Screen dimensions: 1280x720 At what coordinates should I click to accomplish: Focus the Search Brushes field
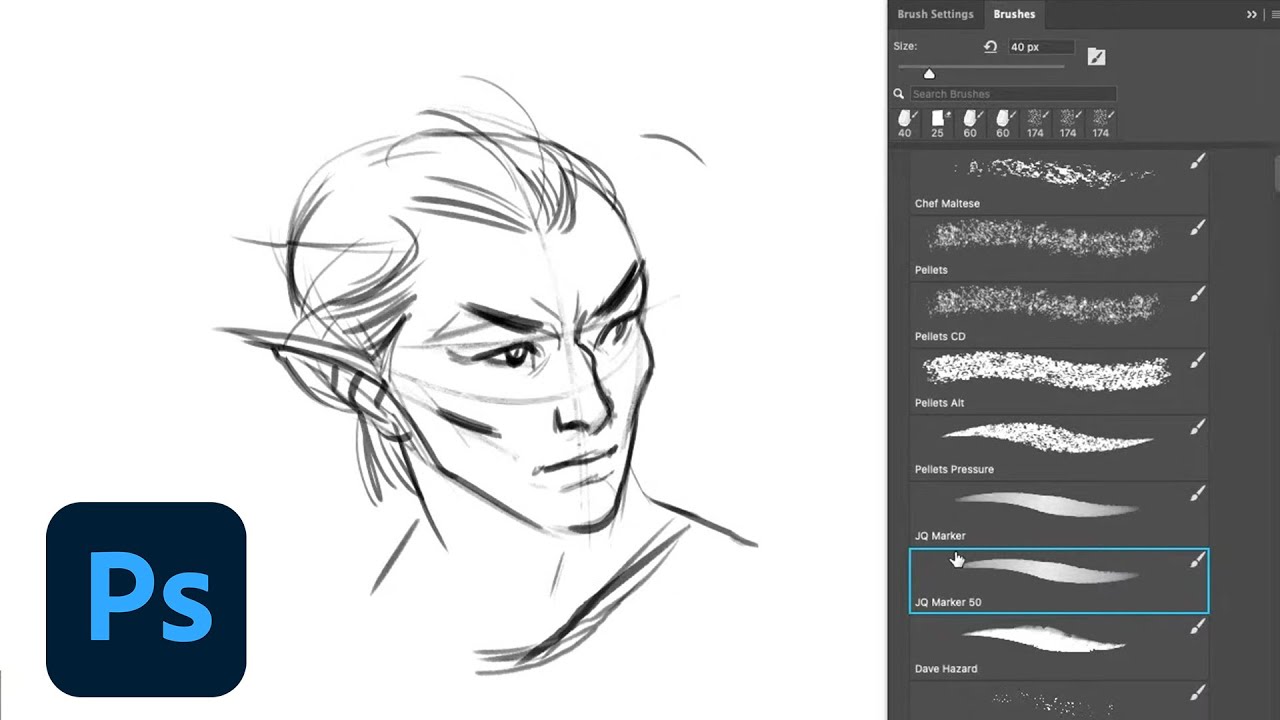(1013, 94)
